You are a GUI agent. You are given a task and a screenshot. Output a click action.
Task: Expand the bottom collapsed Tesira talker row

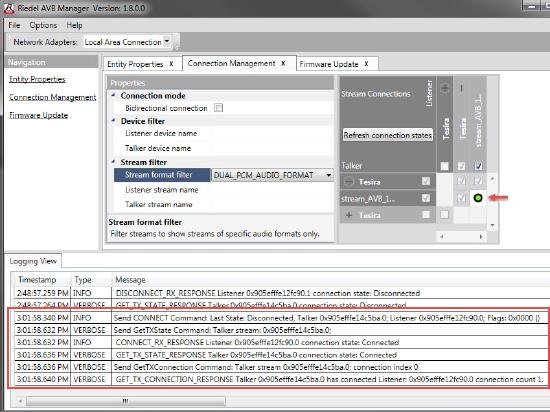coord(349,215)
